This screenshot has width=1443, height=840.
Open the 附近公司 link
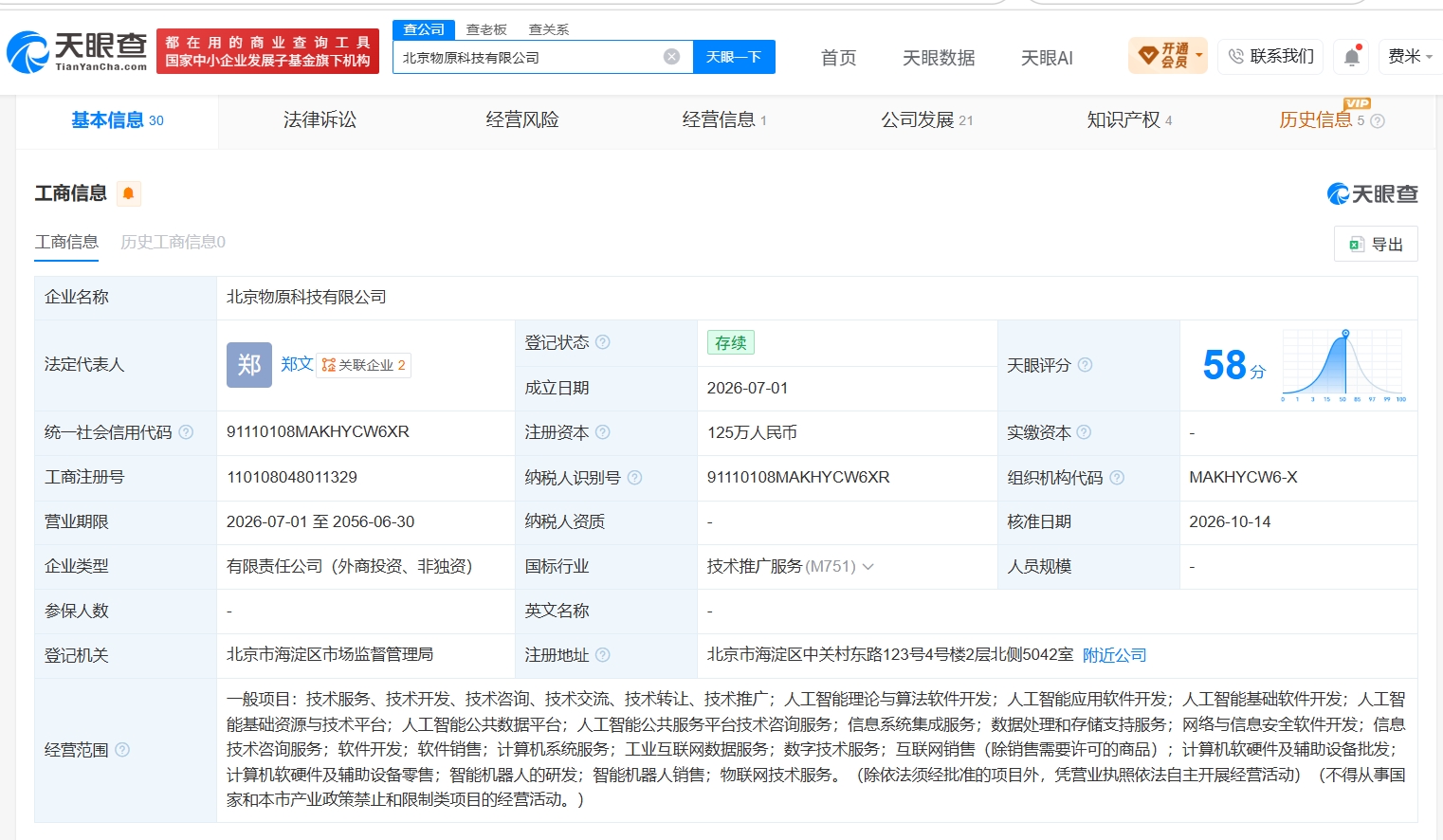coord(1114,655)
